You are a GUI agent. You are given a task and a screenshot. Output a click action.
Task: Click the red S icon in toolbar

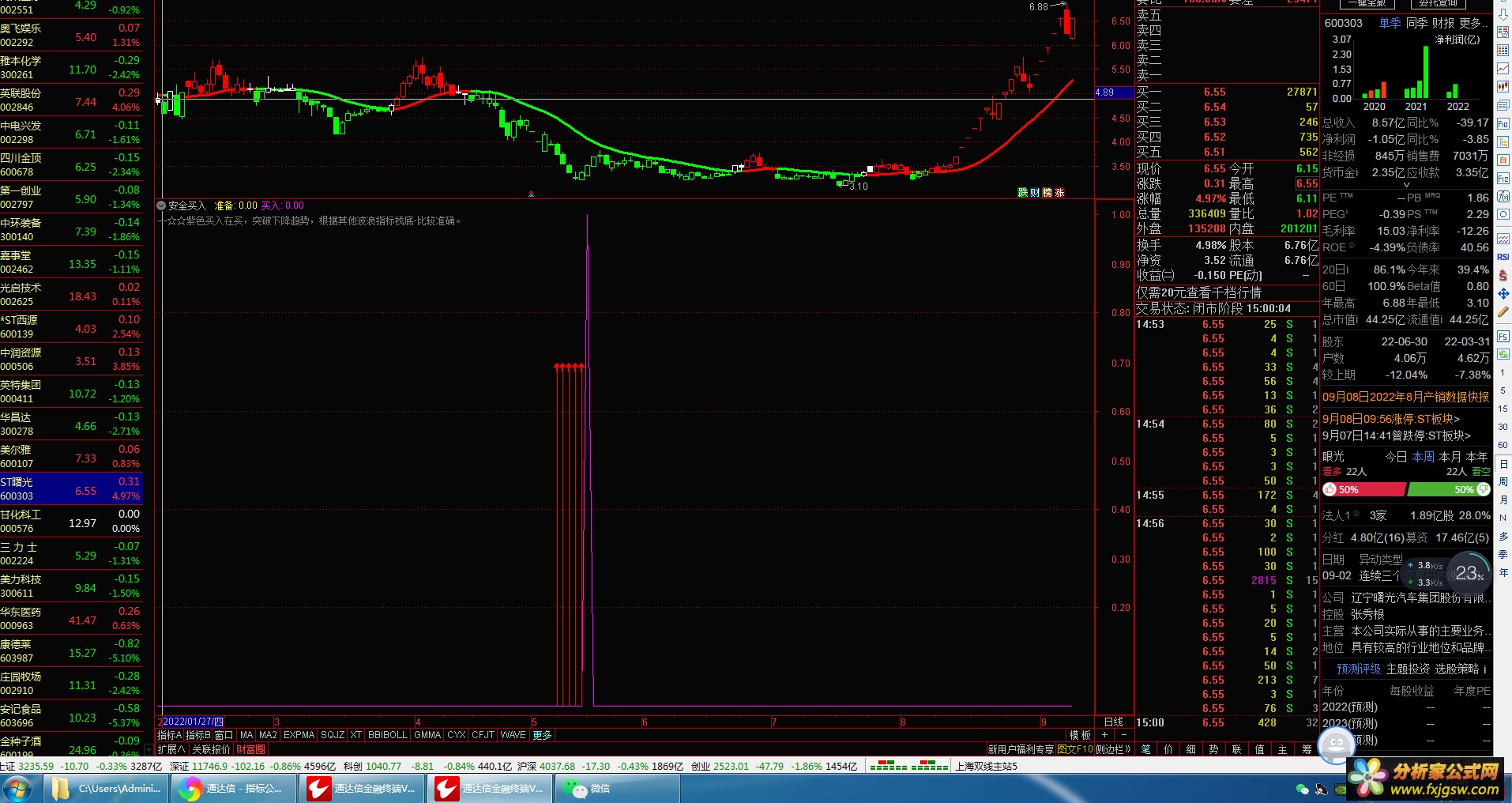(1503, 273)
